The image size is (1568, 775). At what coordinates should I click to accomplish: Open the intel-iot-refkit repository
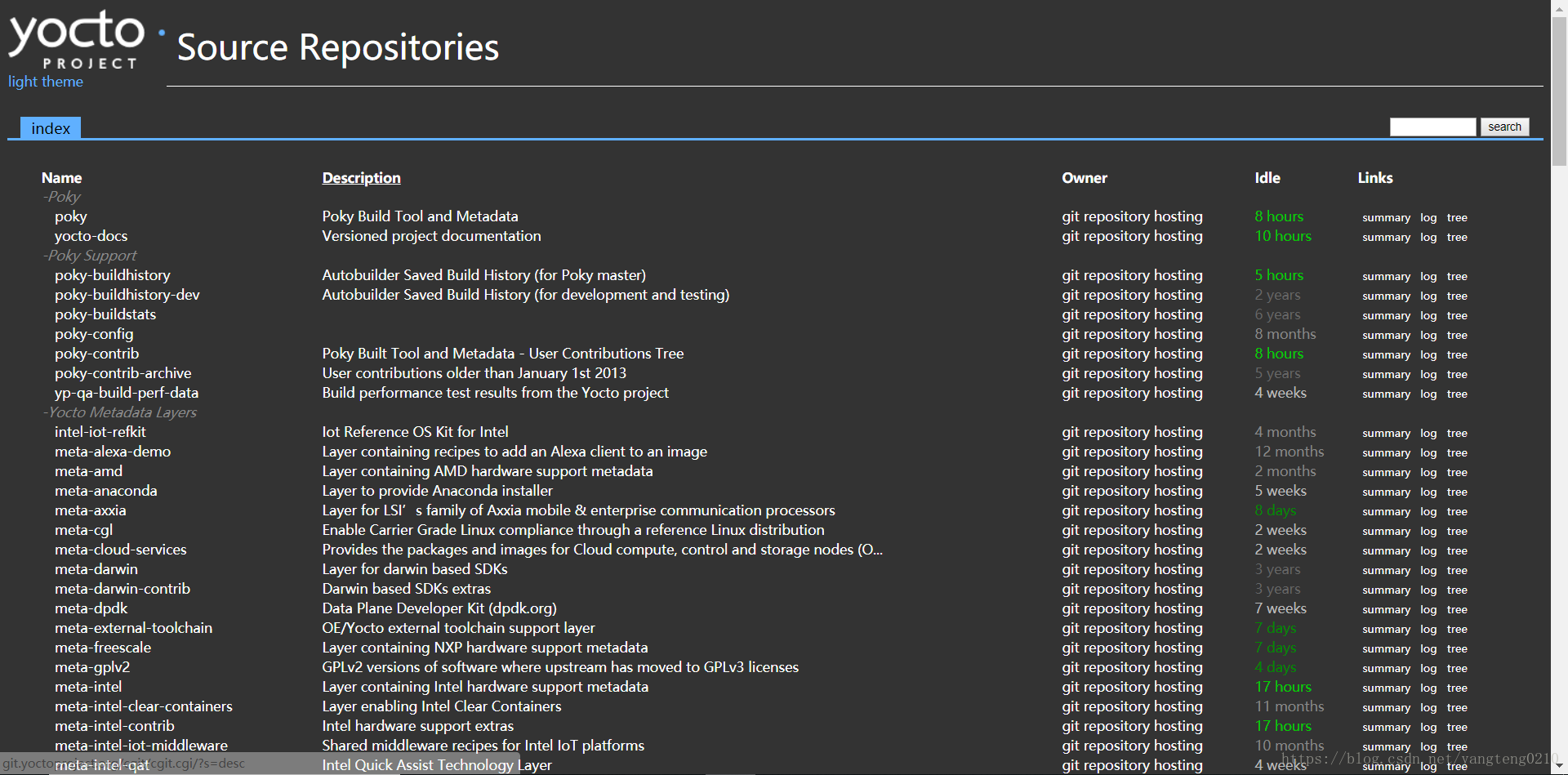coord(100,432)
